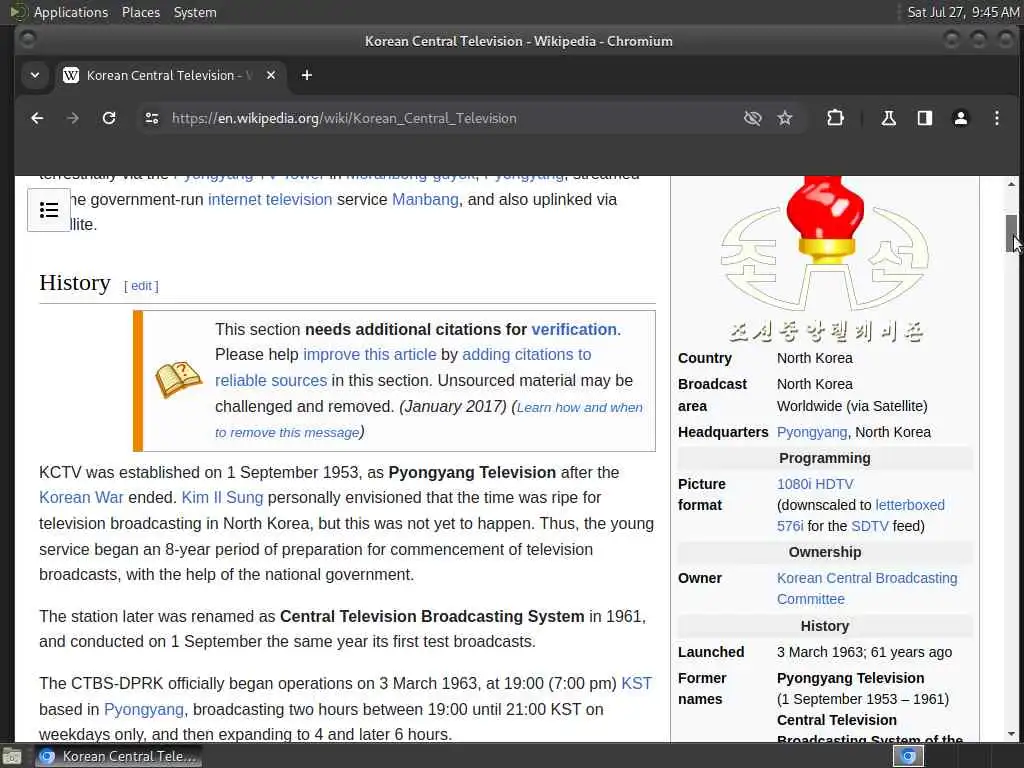Click the scrollbar down arrow
The width and height of the screenshot is (1024, 768).
point(1011,734)
